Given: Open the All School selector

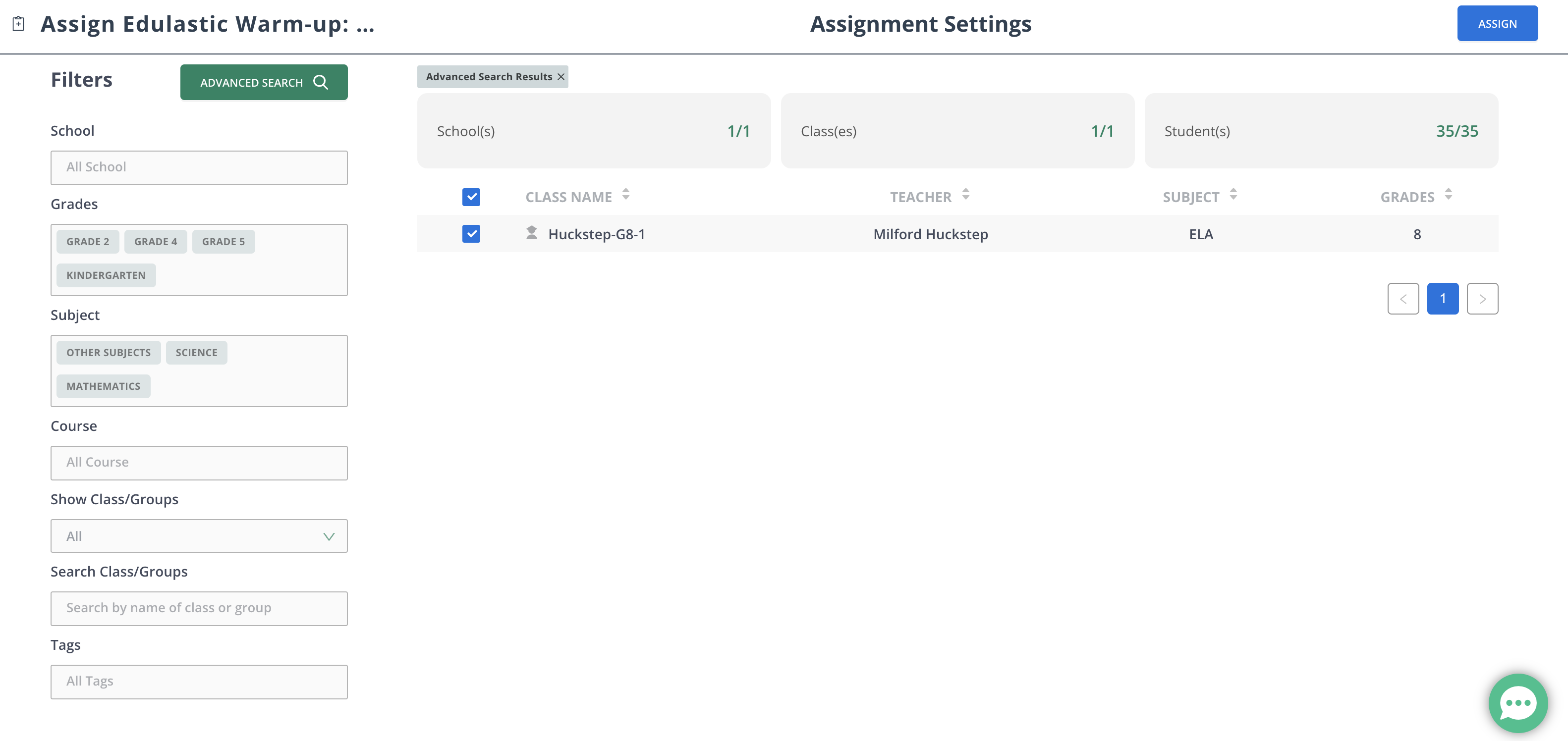Looking at the screenshot, I should 198,167.
